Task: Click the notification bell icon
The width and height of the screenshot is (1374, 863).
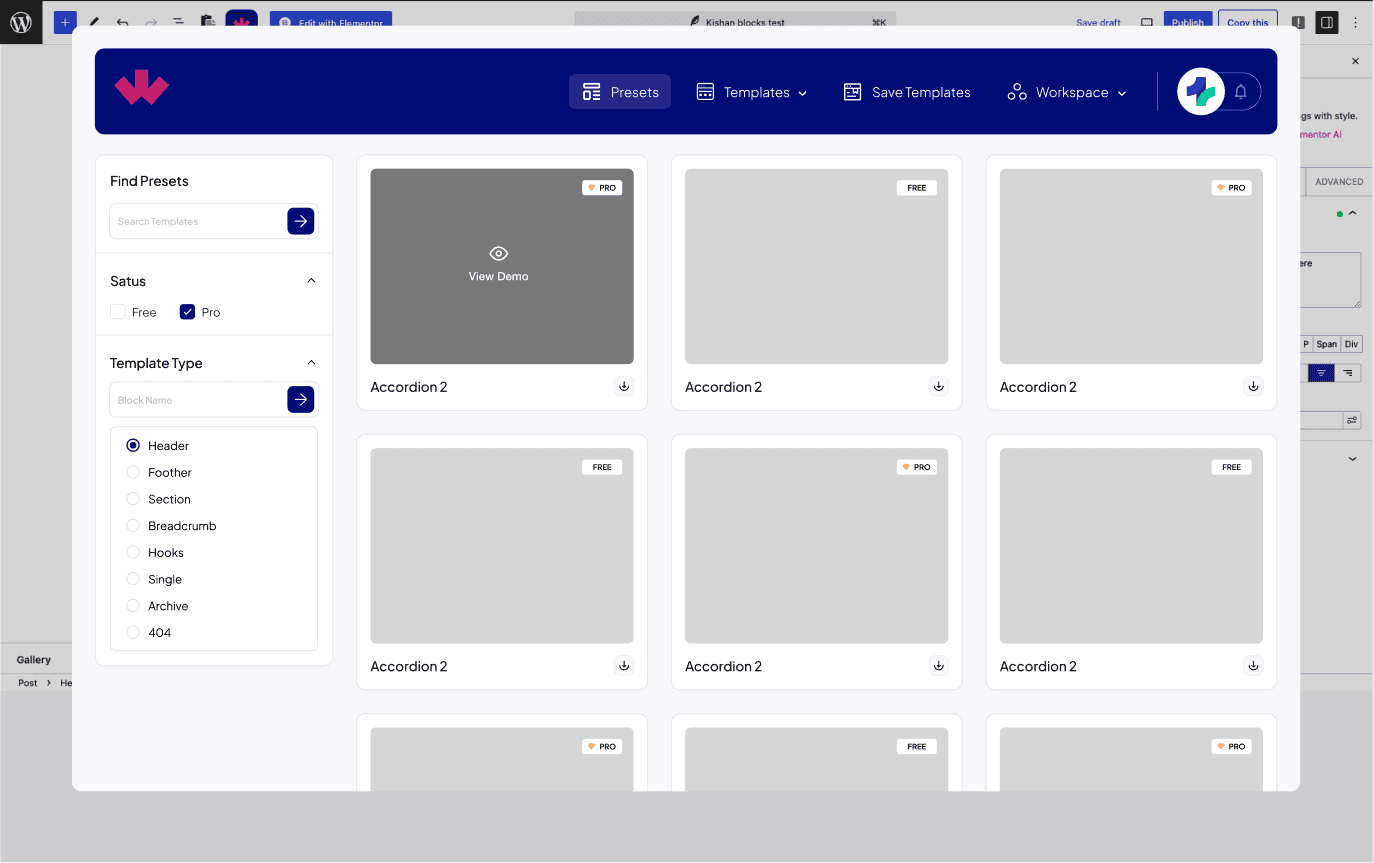Action: point(1240,92)
